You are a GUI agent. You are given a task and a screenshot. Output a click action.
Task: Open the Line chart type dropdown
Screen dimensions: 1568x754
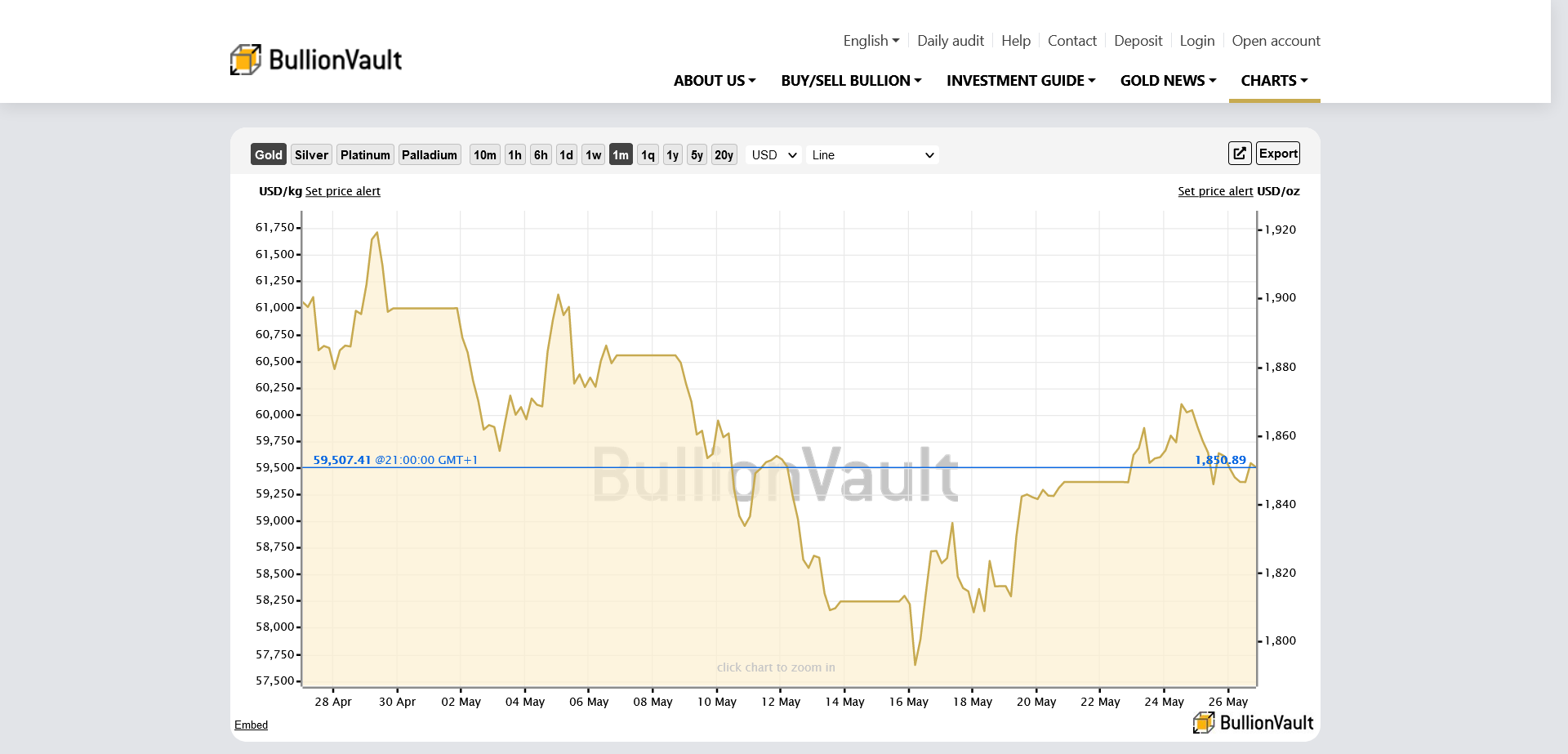pyautogui.click(x=871, y=155)
